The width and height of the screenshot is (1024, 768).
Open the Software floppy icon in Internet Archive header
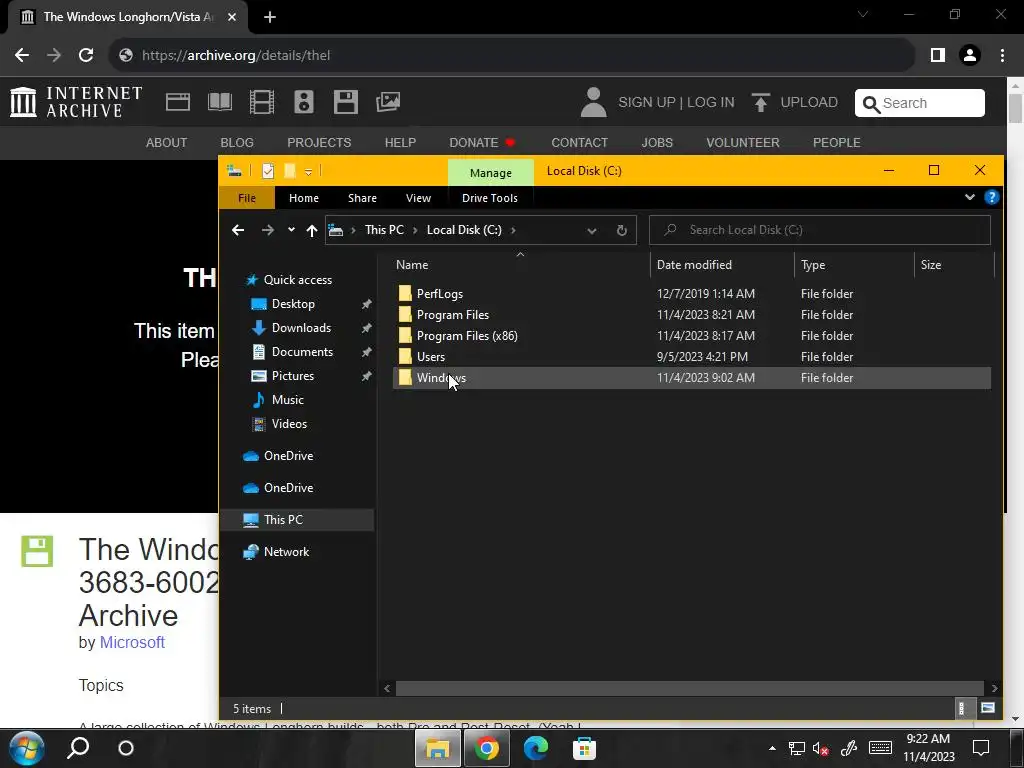(345, 103)
